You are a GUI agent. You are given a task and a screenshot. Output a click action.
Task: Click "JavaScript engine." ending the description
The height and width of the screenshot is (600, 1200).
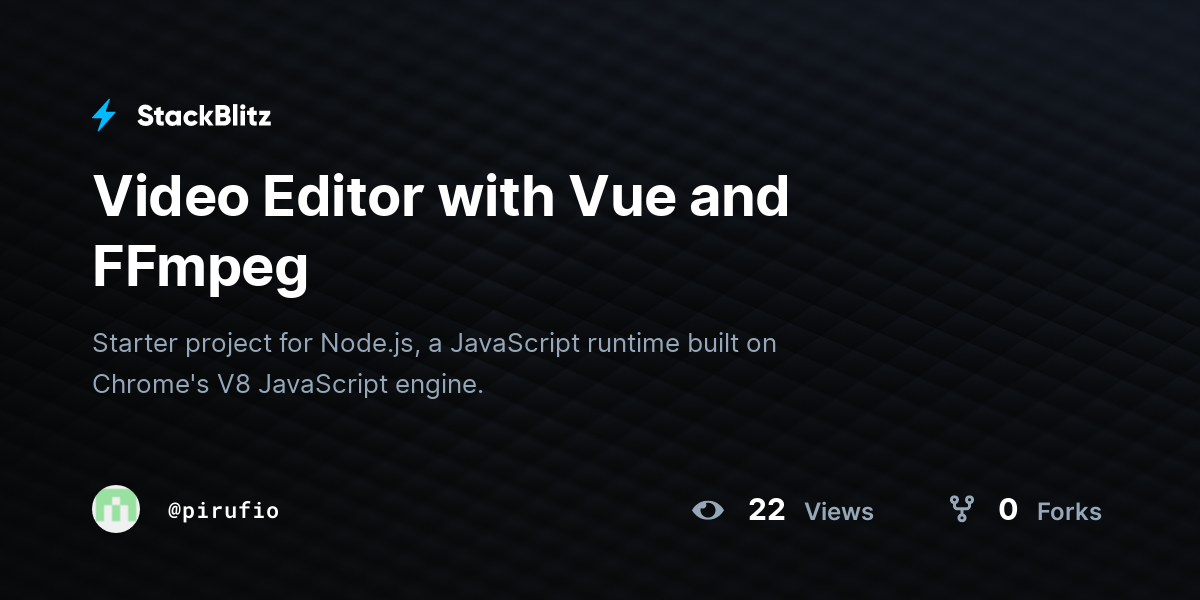(371, 385)
